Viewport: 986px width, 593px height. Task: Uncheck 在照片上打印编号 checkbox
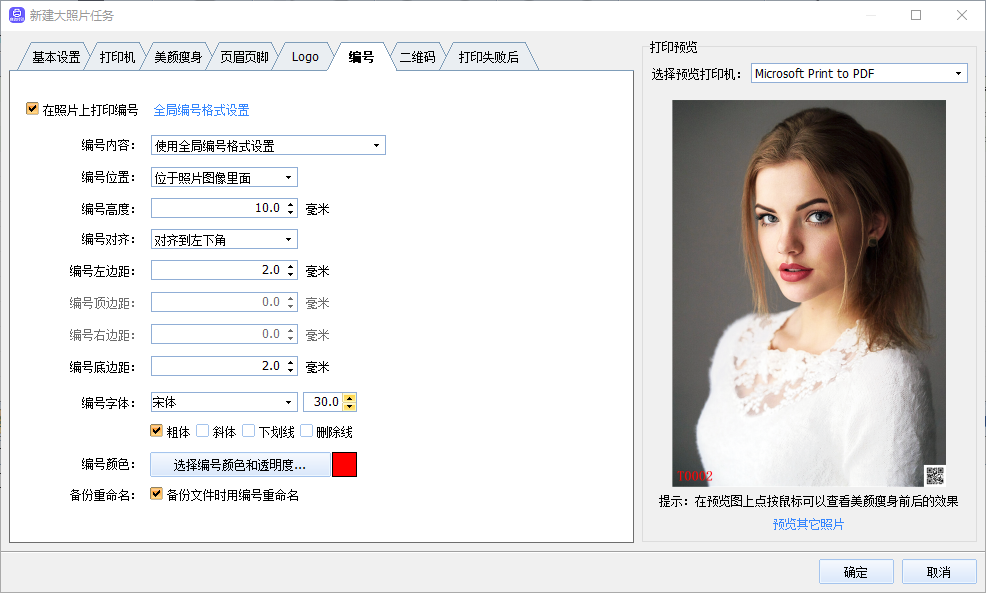tap(32, 109)
